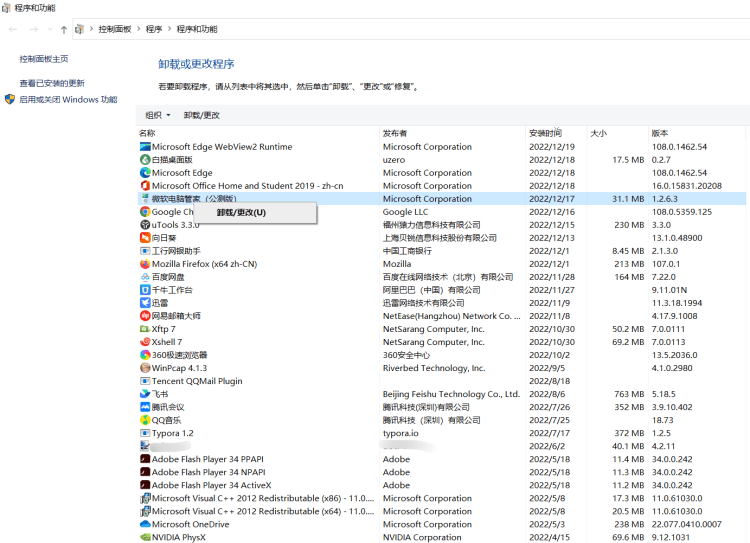Expand the chevron before 控制面板 breadcrumb
Viewport: 750px width, 543px height.
[x=91, y=29]
